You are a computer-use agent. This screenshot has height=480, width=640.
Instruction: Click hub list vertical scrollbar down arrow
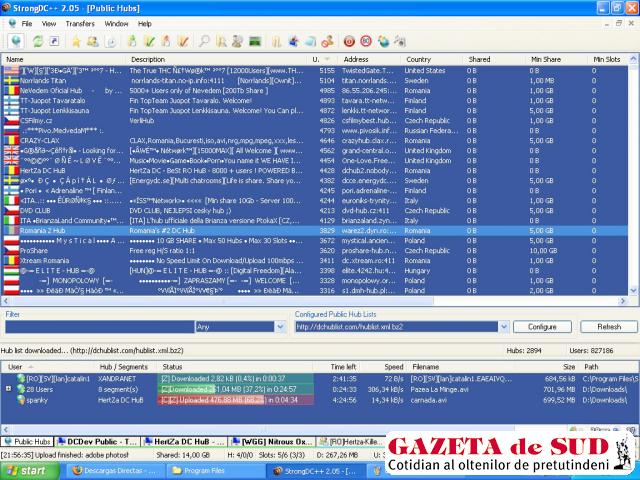(633, 291)
